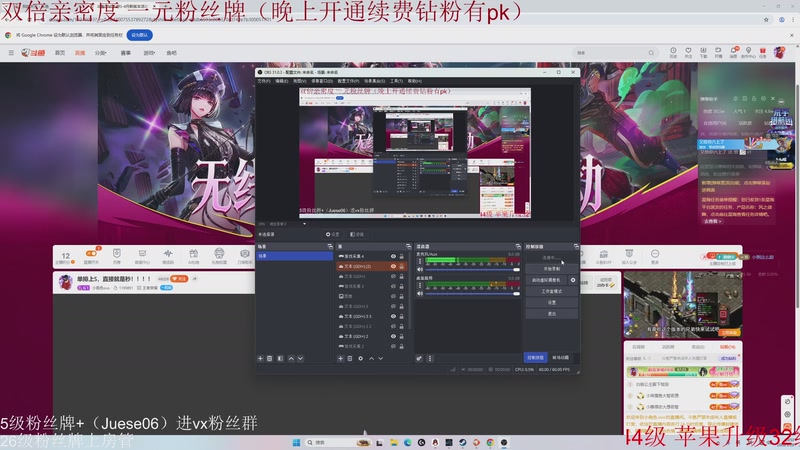This screenshot has height=450, width=800.
Task: Pop out the Sources dock panel
Action: [x=409, y=246]
